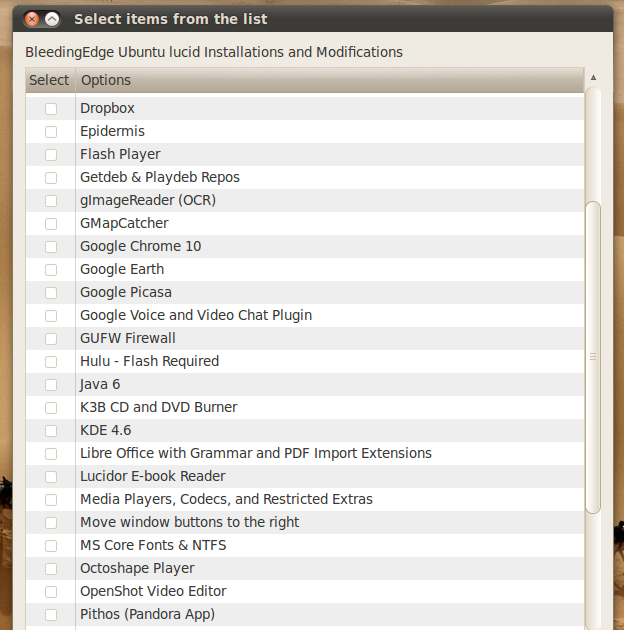Click the GUFW Firewall label

(128, 338)
